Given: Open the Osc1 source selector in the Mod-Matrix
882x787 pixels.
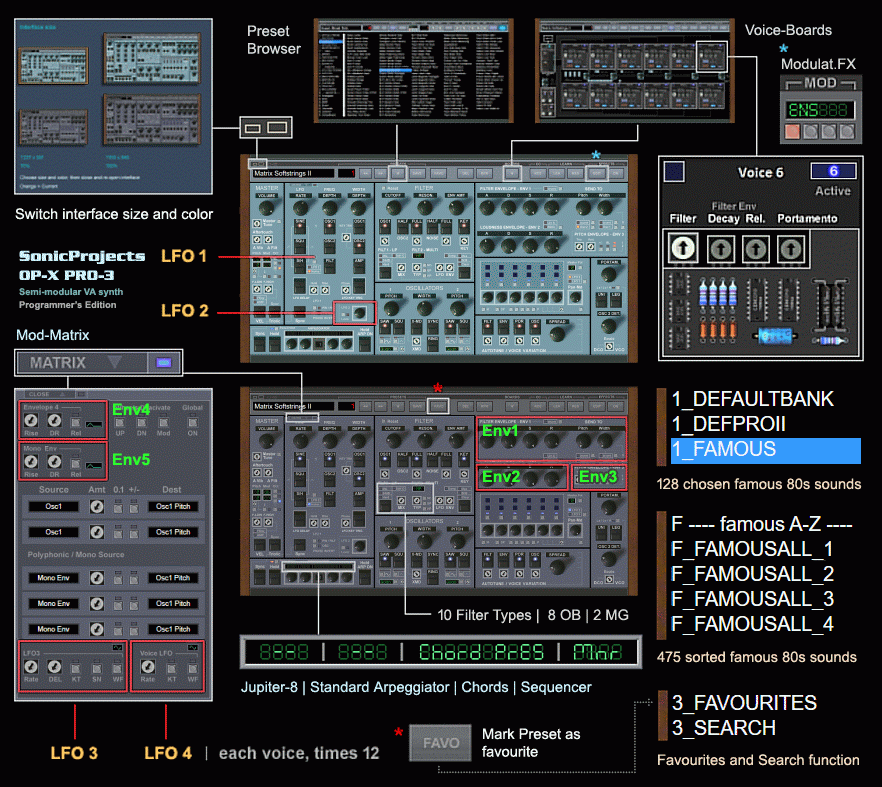Looking at the screenshot, I should click(56, 506).
